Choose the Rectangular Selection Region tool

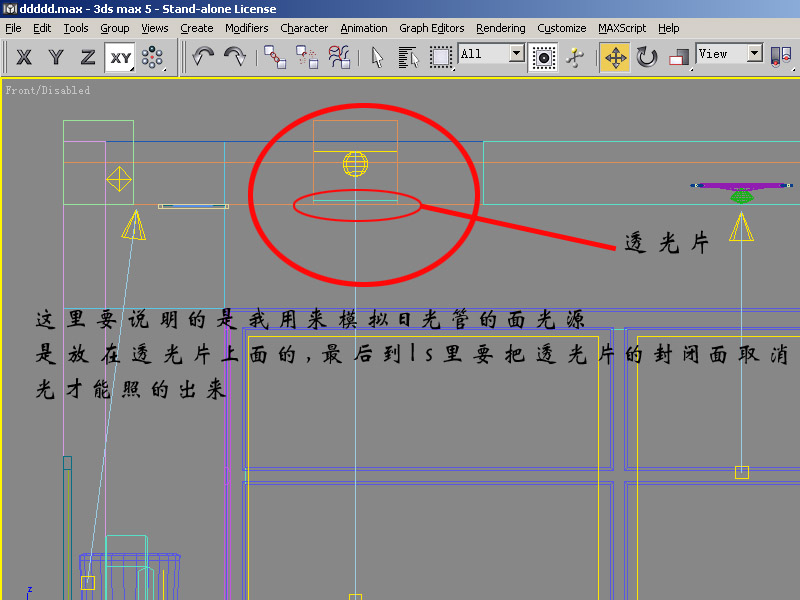point(441,57)
